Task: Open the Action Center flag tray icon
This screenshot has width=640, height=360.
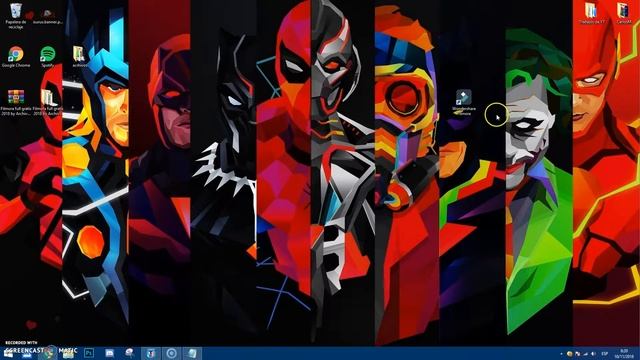Action: click(x=578, y=354)
